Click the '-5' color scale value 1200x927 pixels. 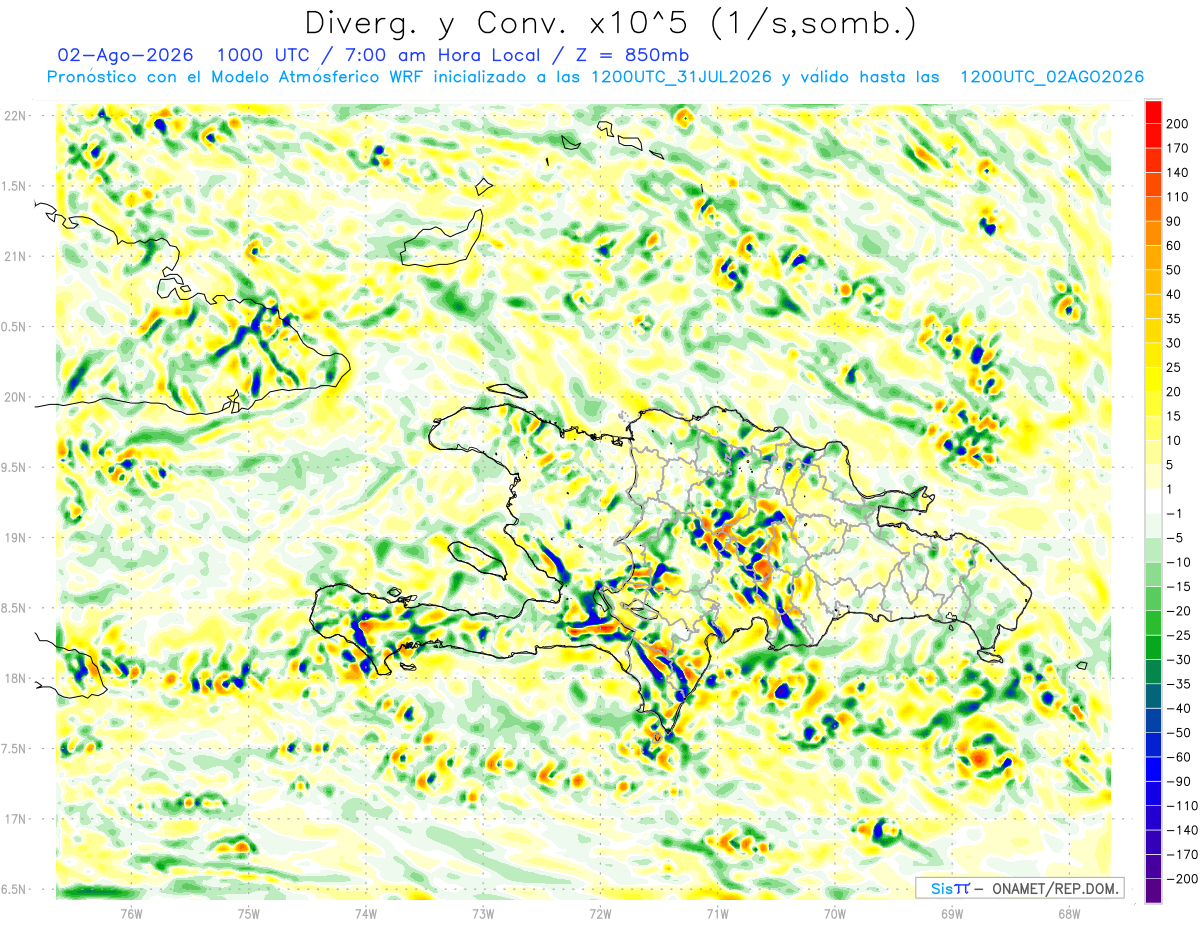[x=1176, y=538]
